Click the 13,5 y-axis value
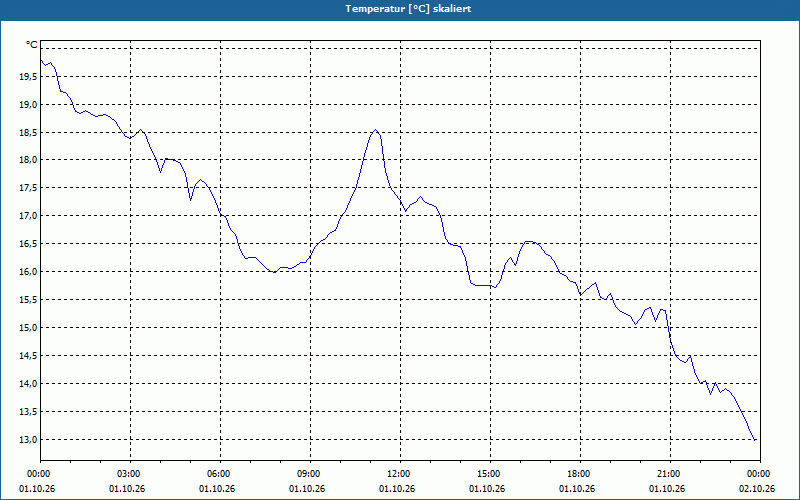The height and width of the screenshot is (500, 800). click(x=28, y=411)
